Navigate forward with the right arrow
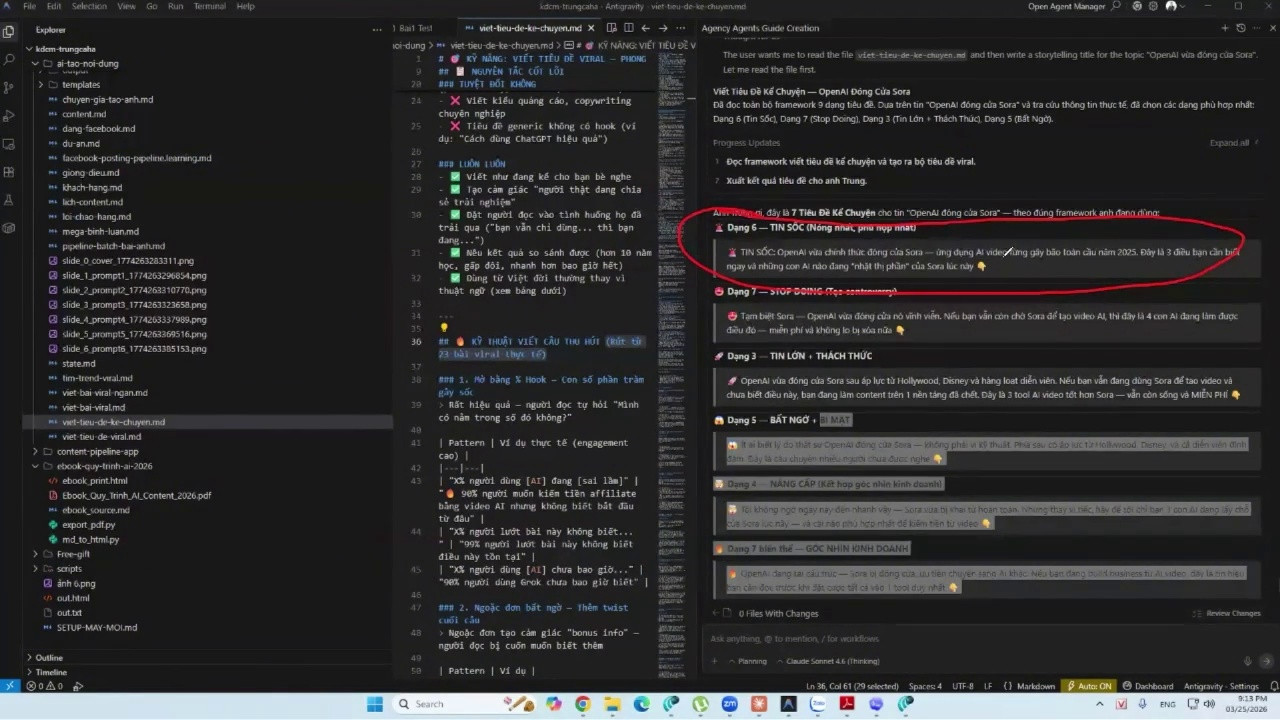The width and height of the screenshot is (1280, 720). pyautogui.click(x=663, y=28)
